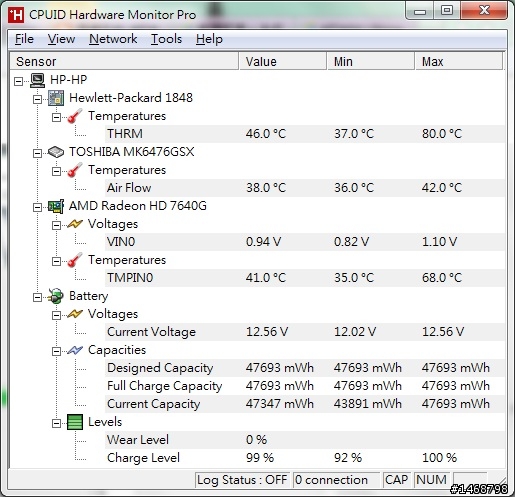This screenshot has width=515, height=497.
Task: Click the 43891 mWh min capacity value
Action: (368, 404)
